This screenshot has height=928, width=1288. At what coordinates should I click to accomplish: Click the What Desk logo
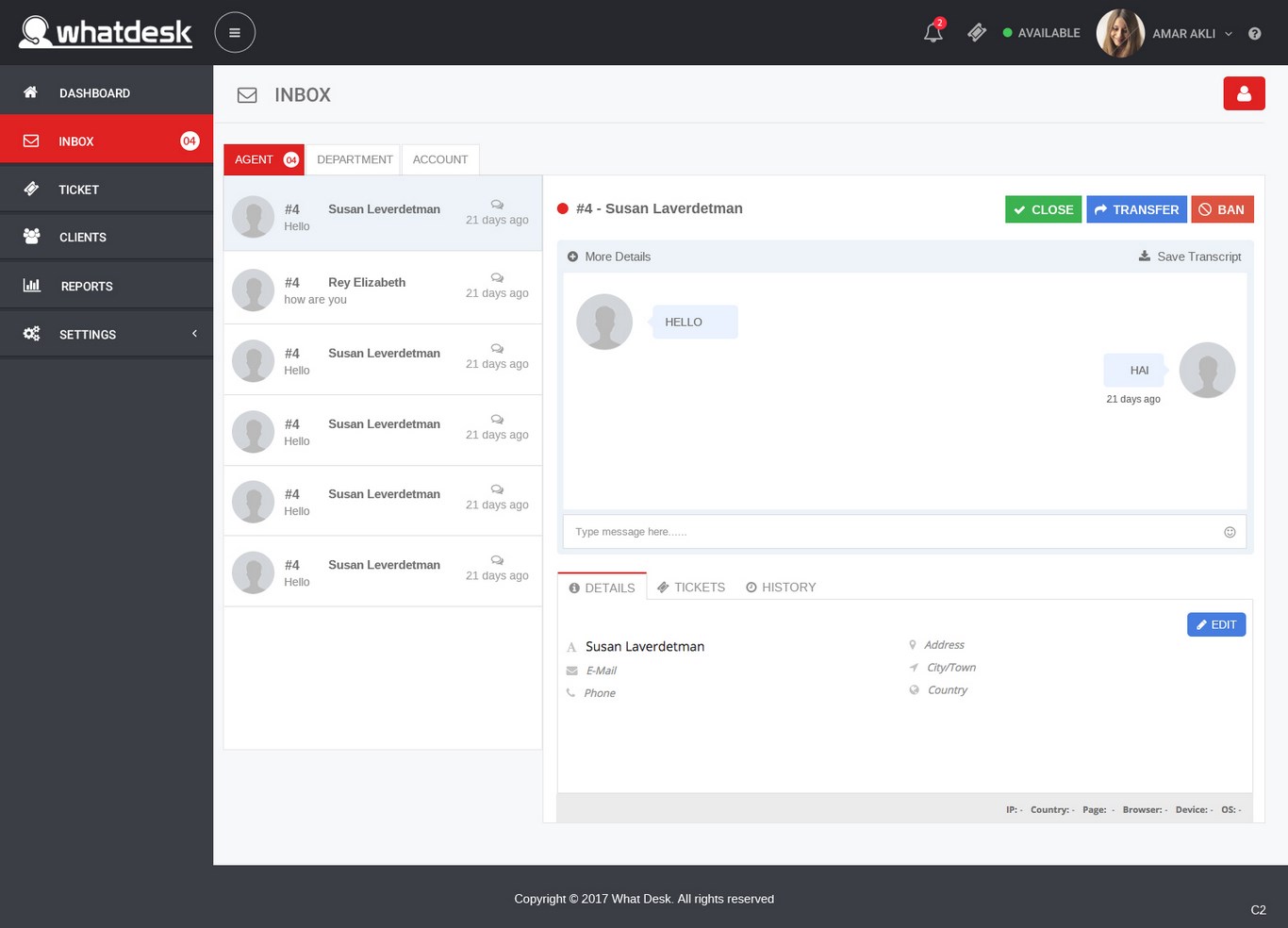click(106, 32)
